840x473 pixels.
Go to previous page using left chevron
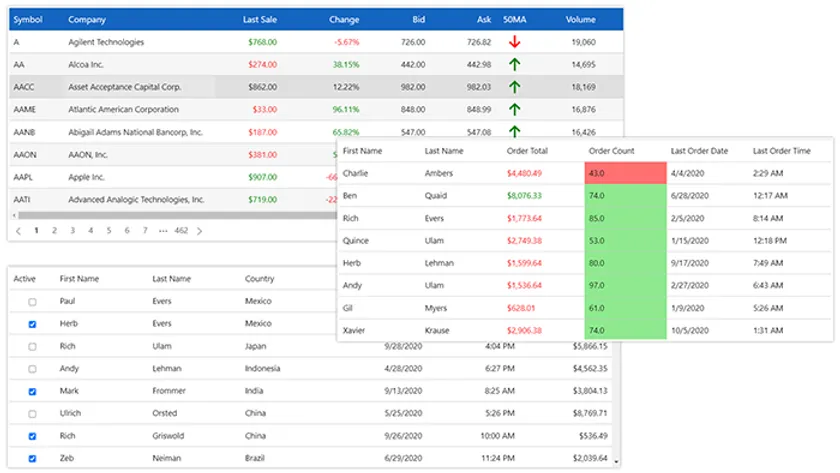[x=18, y=231]
